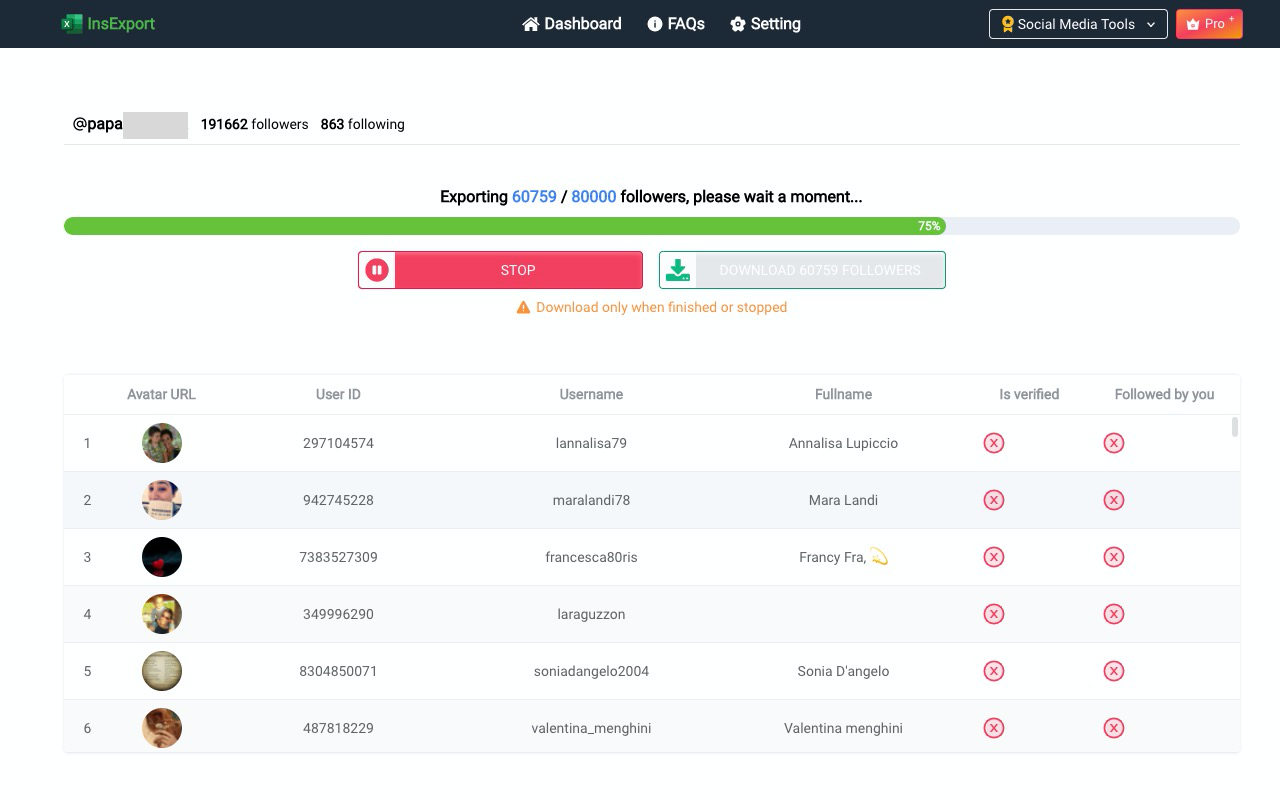Click the table vertical scrollbar thumb
Image resolution: width=1280 pixels, height=800 pixels.
[1235, 427]
